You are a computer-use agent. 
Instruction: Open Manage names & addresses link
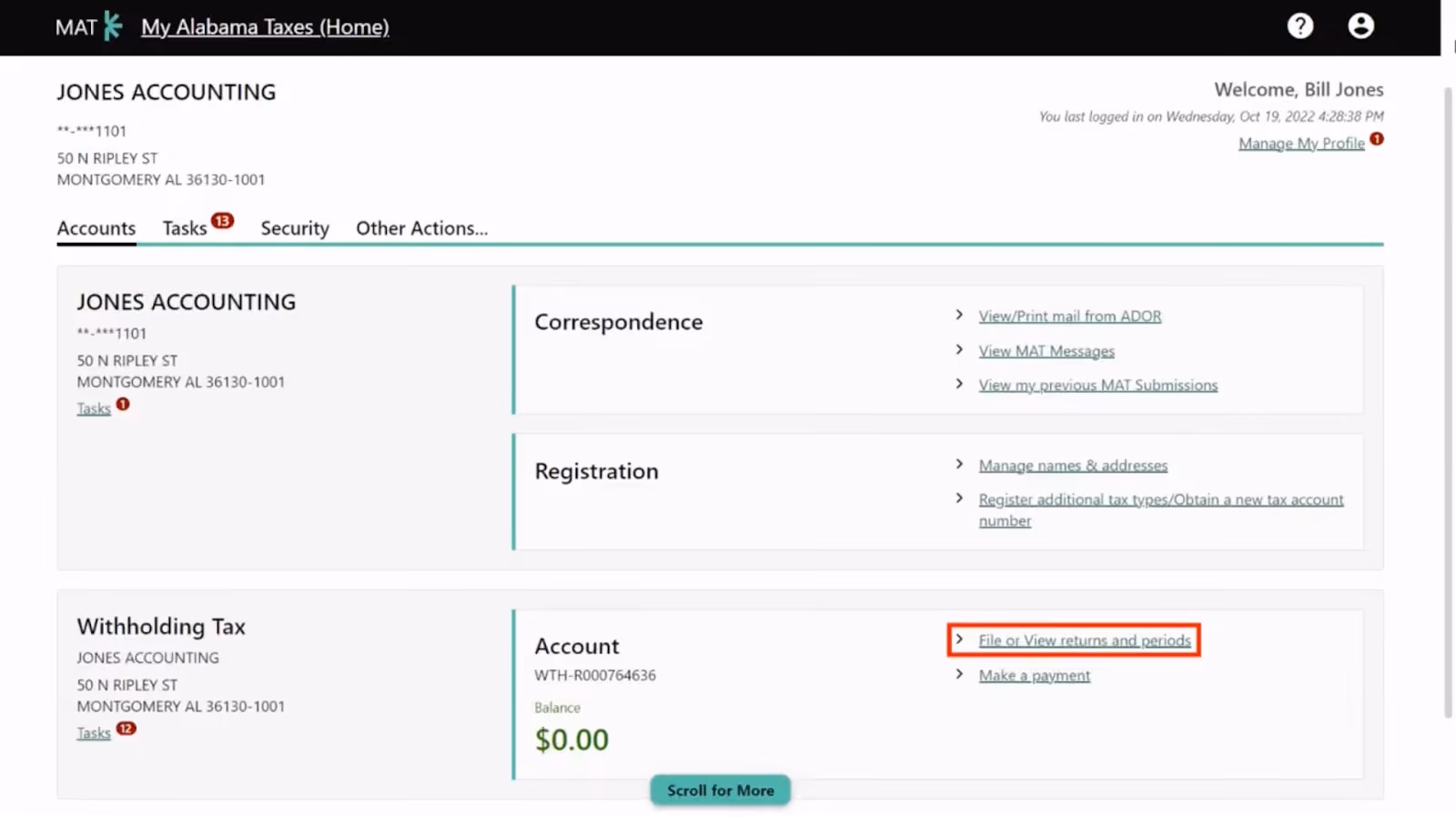click(x=1073, y=465)
